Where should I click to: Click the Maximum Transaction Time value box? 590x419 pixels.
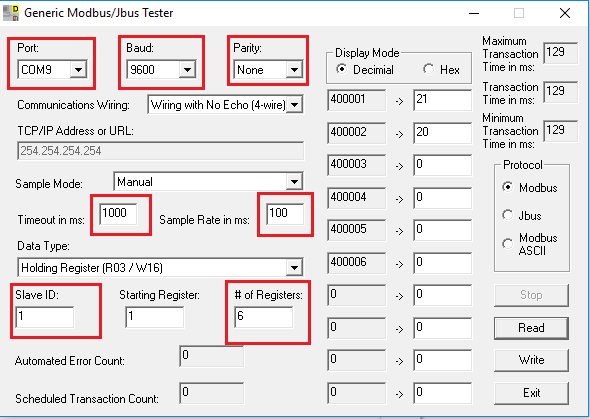pos(560,53)
